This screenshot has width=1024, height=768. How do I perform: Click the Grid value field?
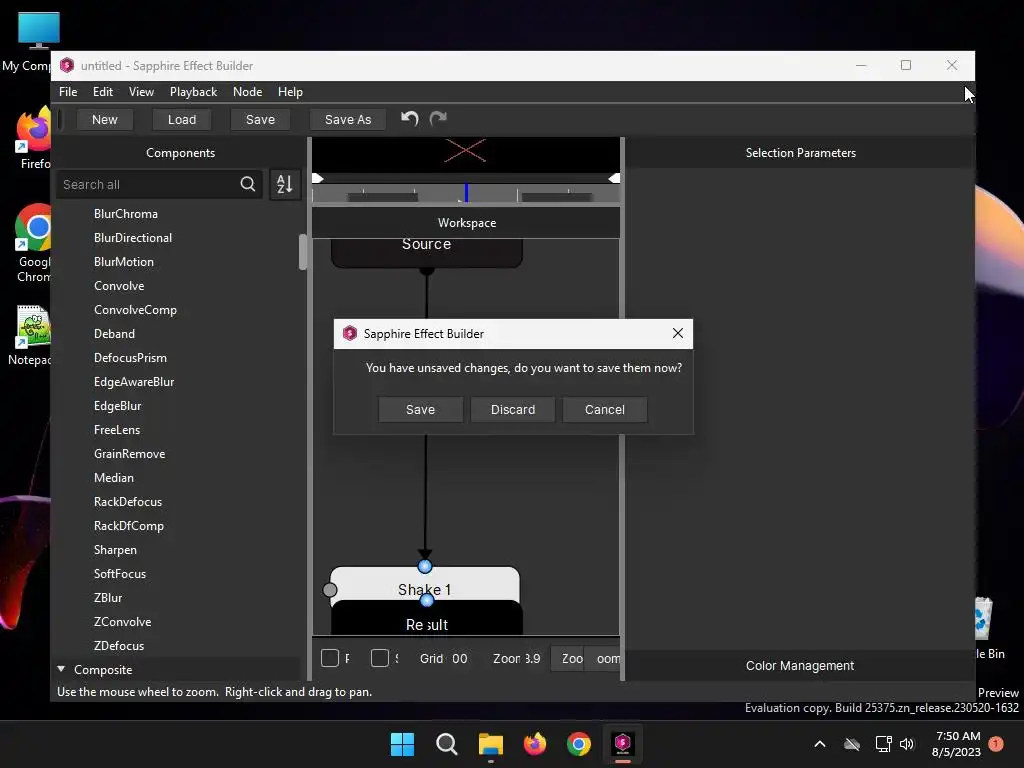460,659
